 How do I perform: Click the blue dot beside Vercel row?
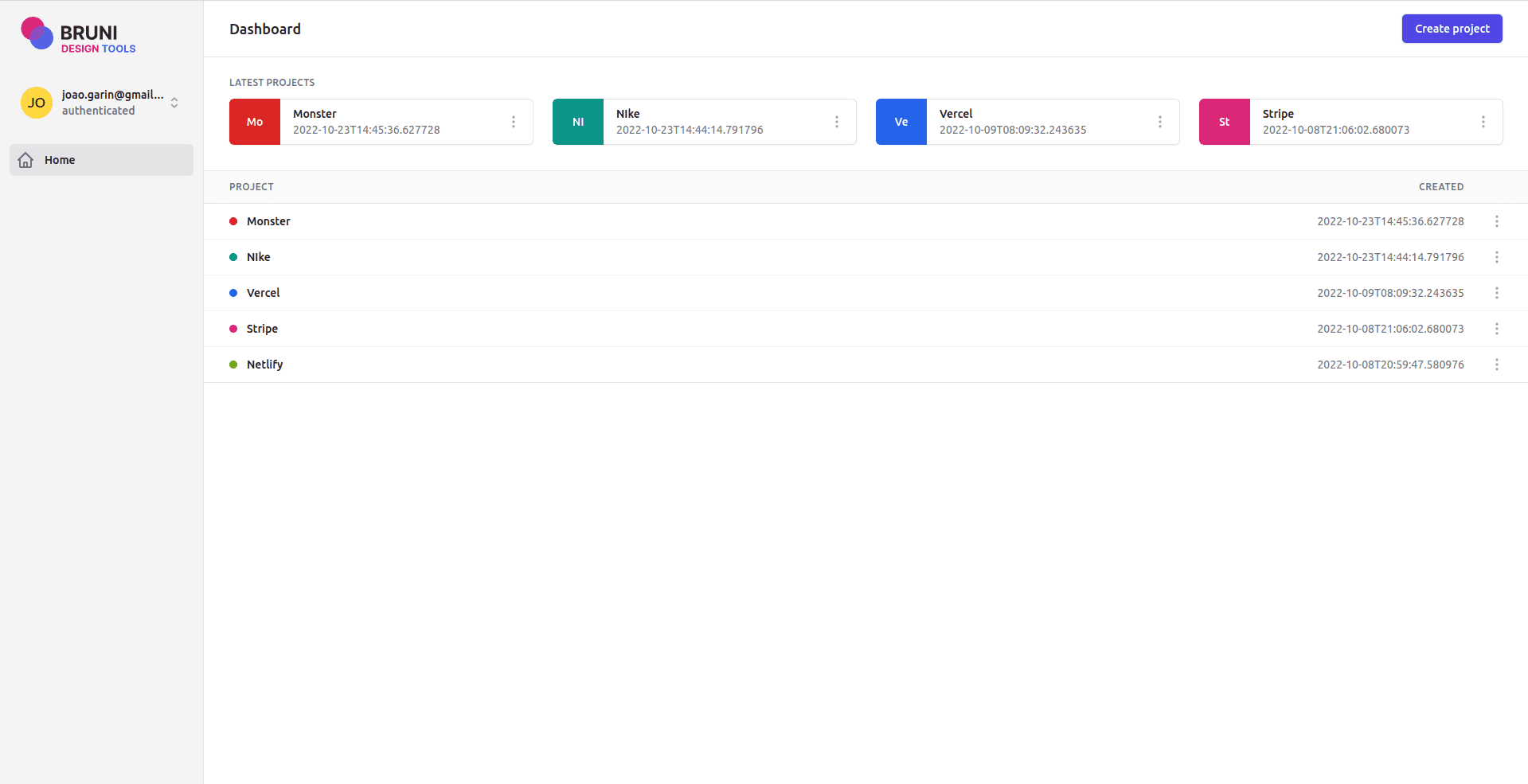coord(233,293)
